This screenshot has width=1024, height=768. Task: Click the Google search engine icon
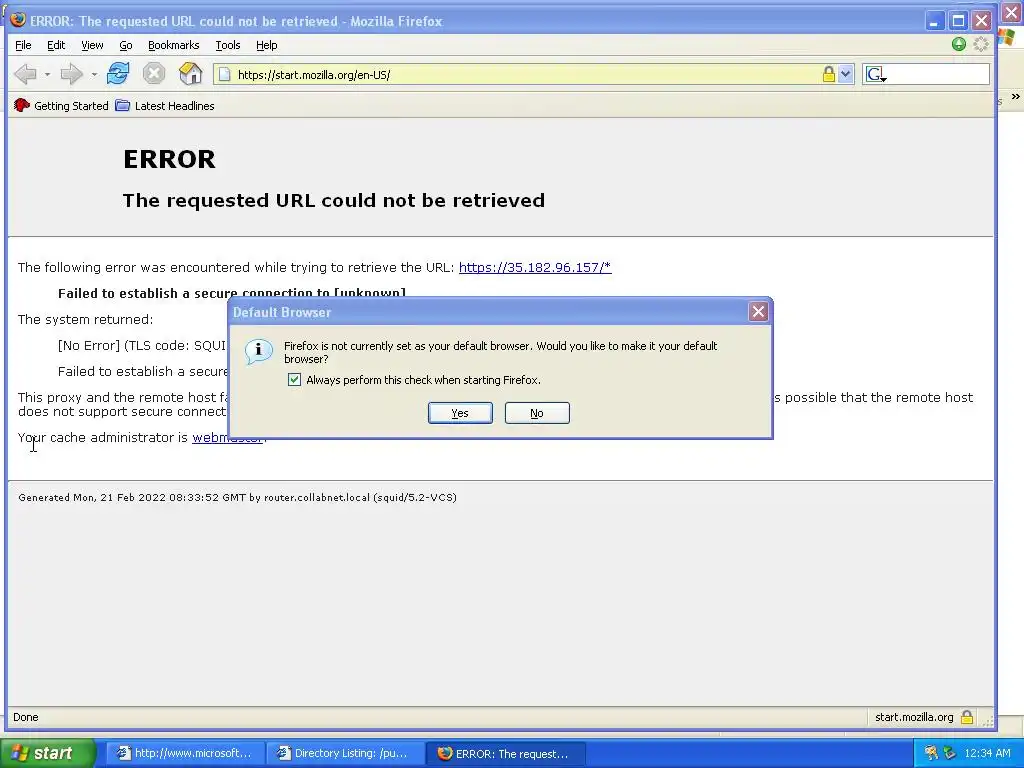(875, 74)
